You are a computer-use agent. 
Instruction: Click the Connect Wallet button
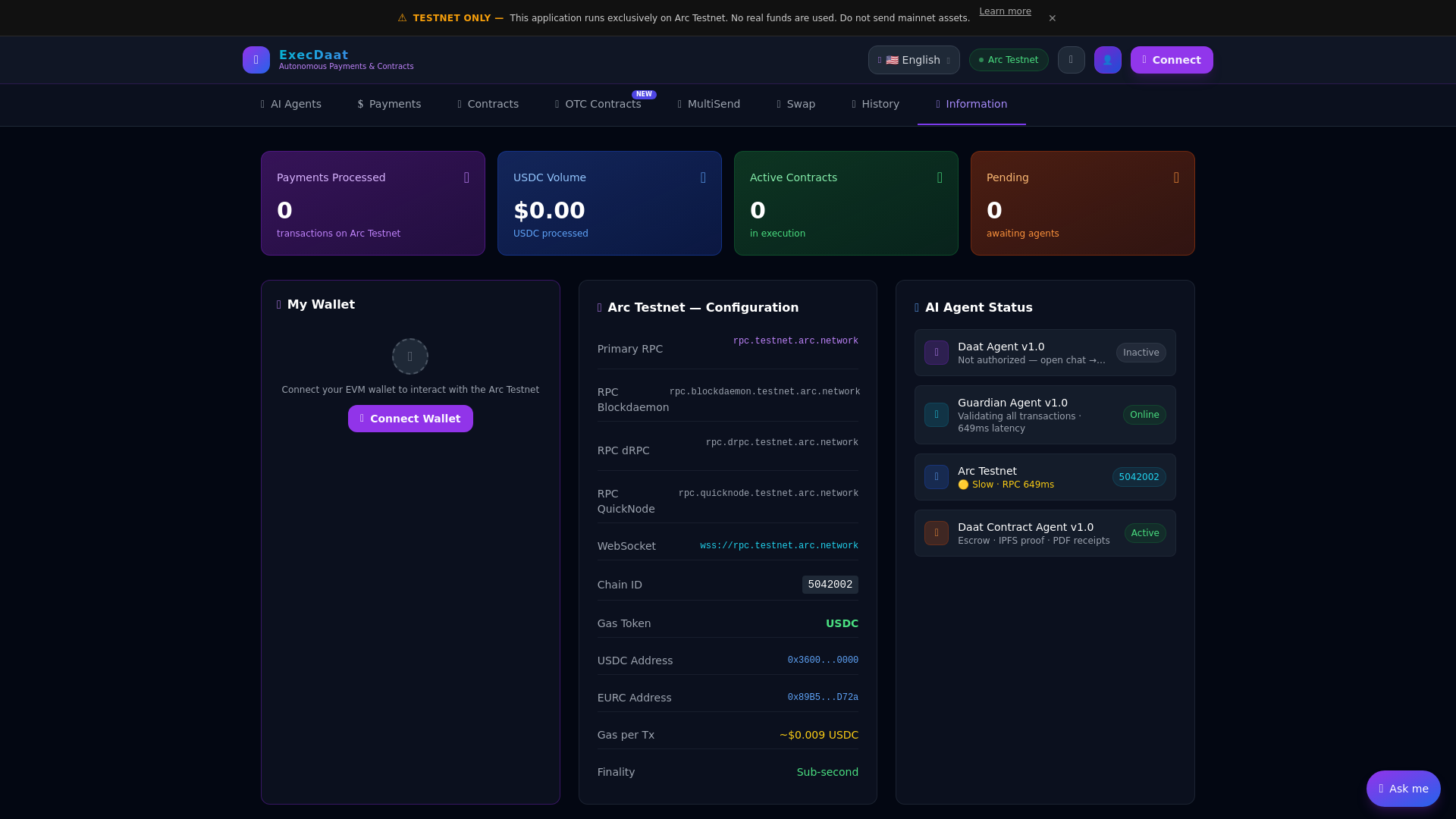coord(410,419)
